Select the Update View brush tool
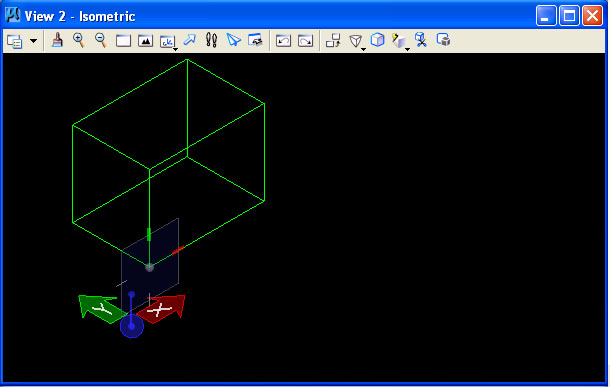 [57, 40]
